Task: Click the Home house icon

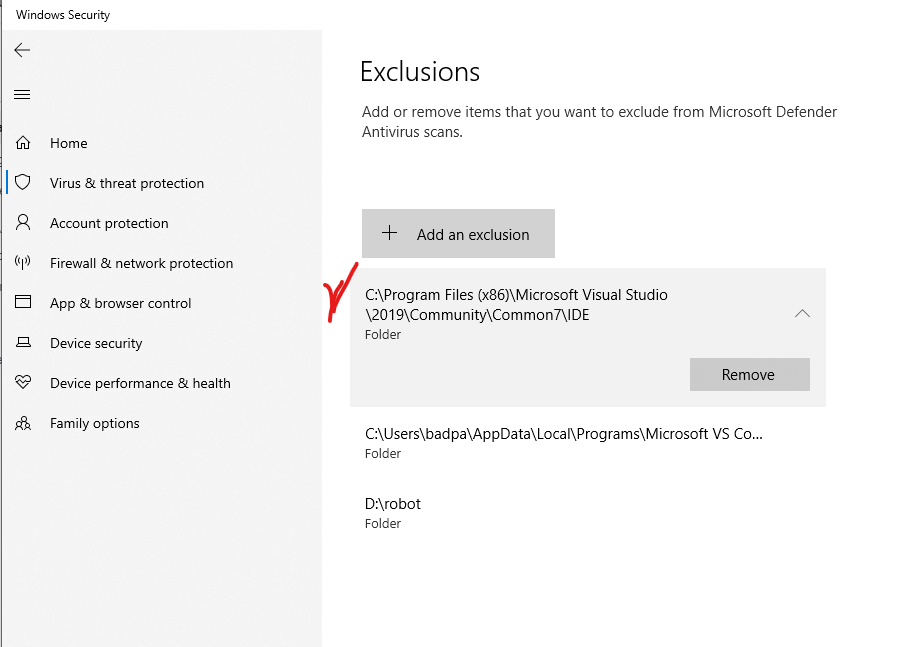Action: pos(23,143)
